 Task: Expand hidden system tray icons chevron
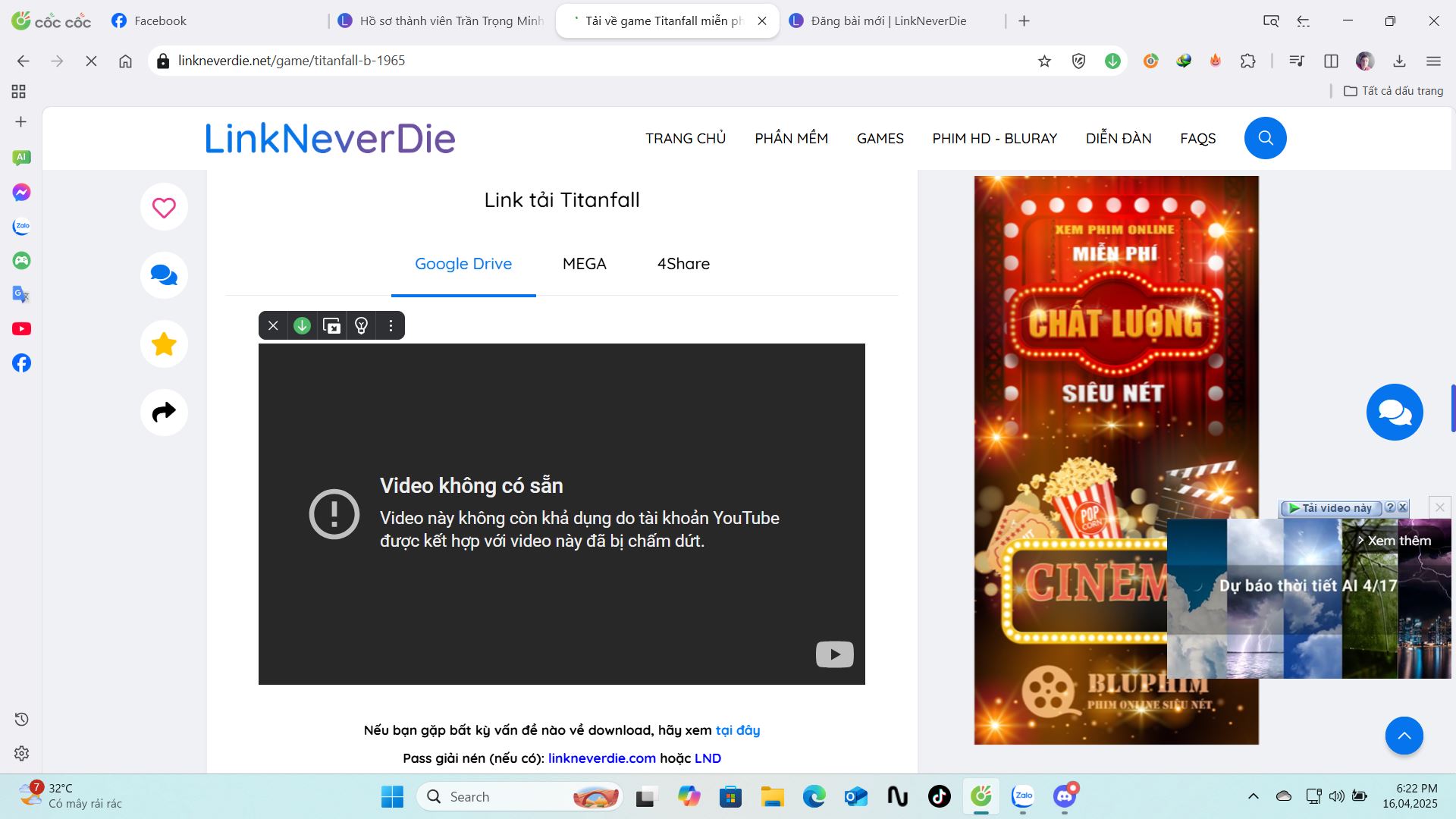point(1253,796)
